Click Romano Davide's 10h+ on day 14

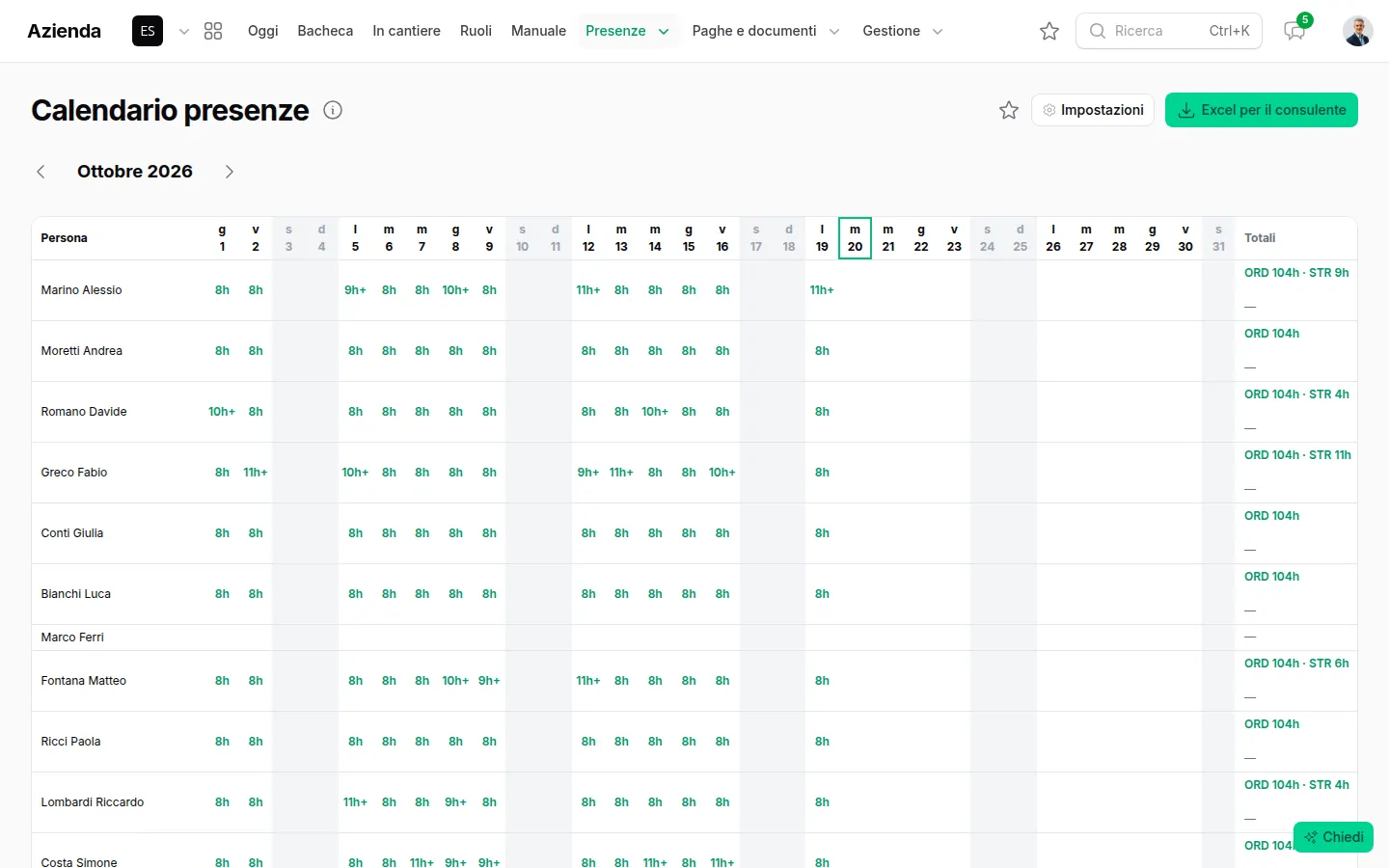click(655, 412)
